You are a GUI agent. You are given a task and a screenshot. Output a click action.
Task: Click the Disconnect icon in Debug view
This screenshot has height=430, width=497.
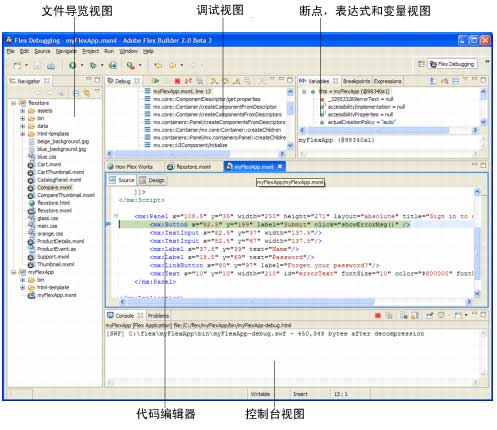[188, 81]
